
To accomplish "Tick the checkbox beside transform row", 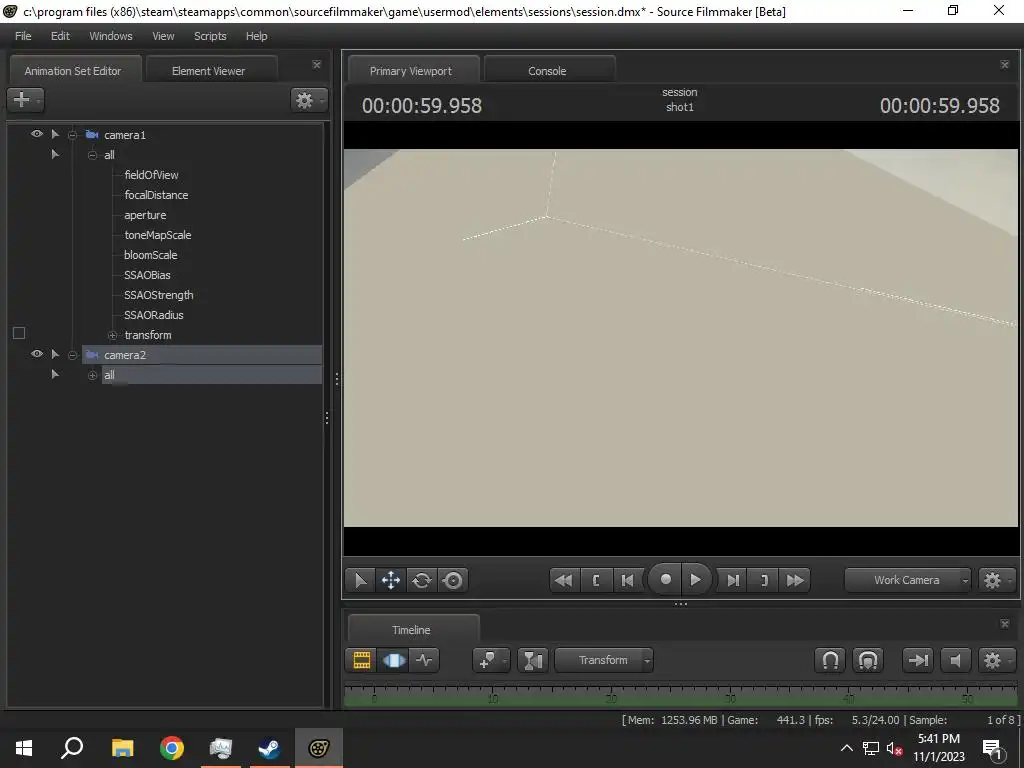I will click(x=19, y=333).
